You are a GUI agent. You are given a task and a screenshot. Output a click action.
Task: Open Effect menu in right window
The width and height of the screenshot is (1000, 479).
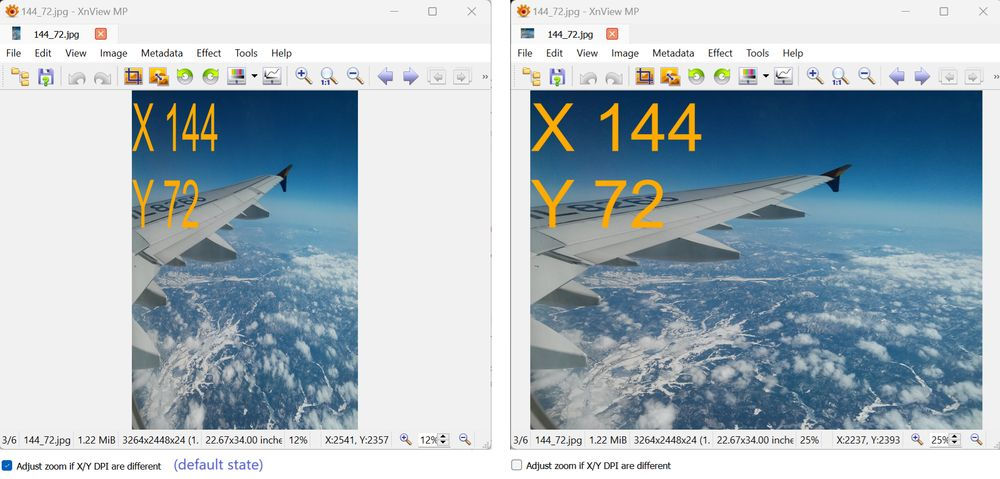click(720, 53)
